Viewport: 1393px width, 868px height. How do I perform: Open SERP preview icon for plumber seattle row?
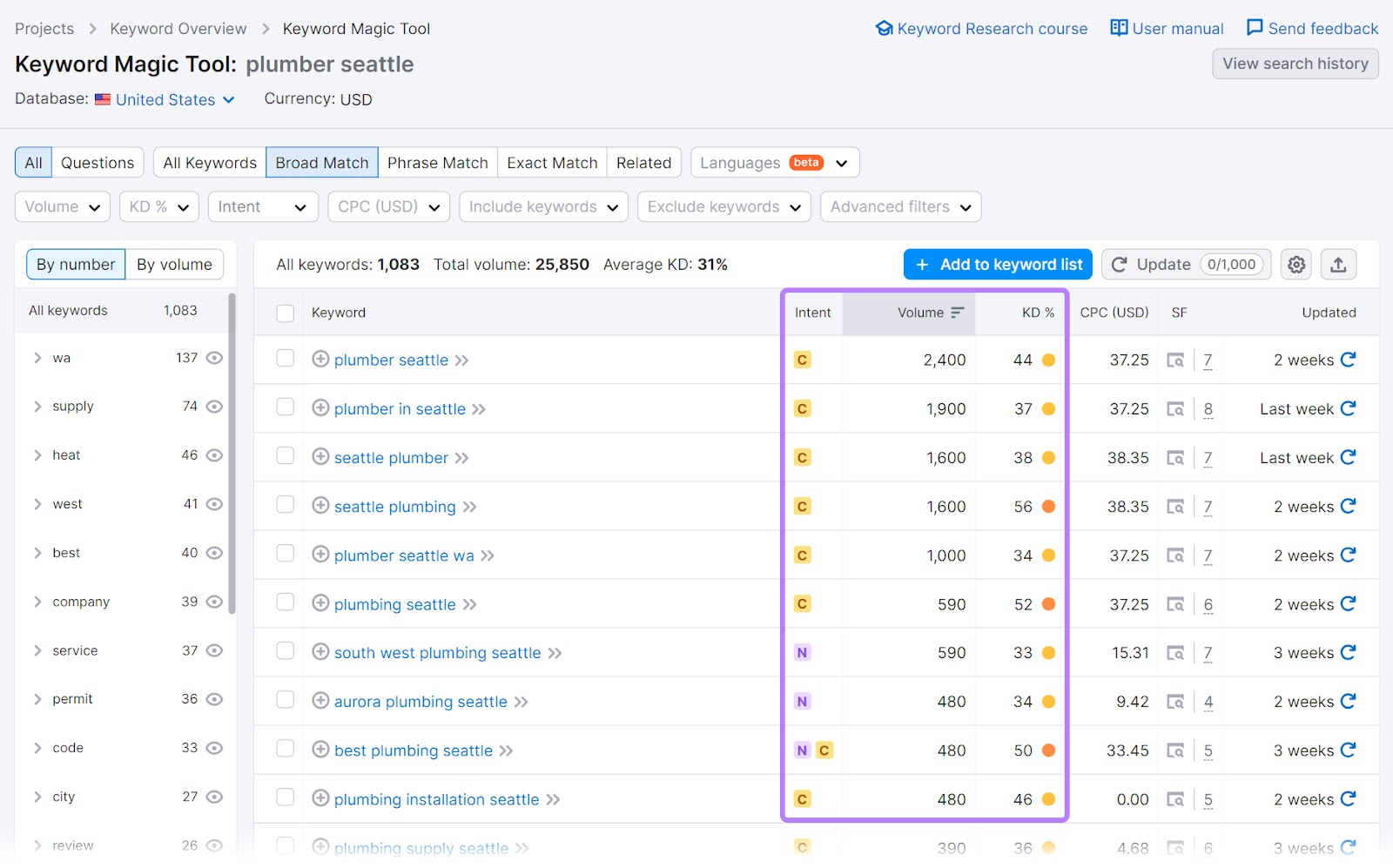pos(1175,360)
